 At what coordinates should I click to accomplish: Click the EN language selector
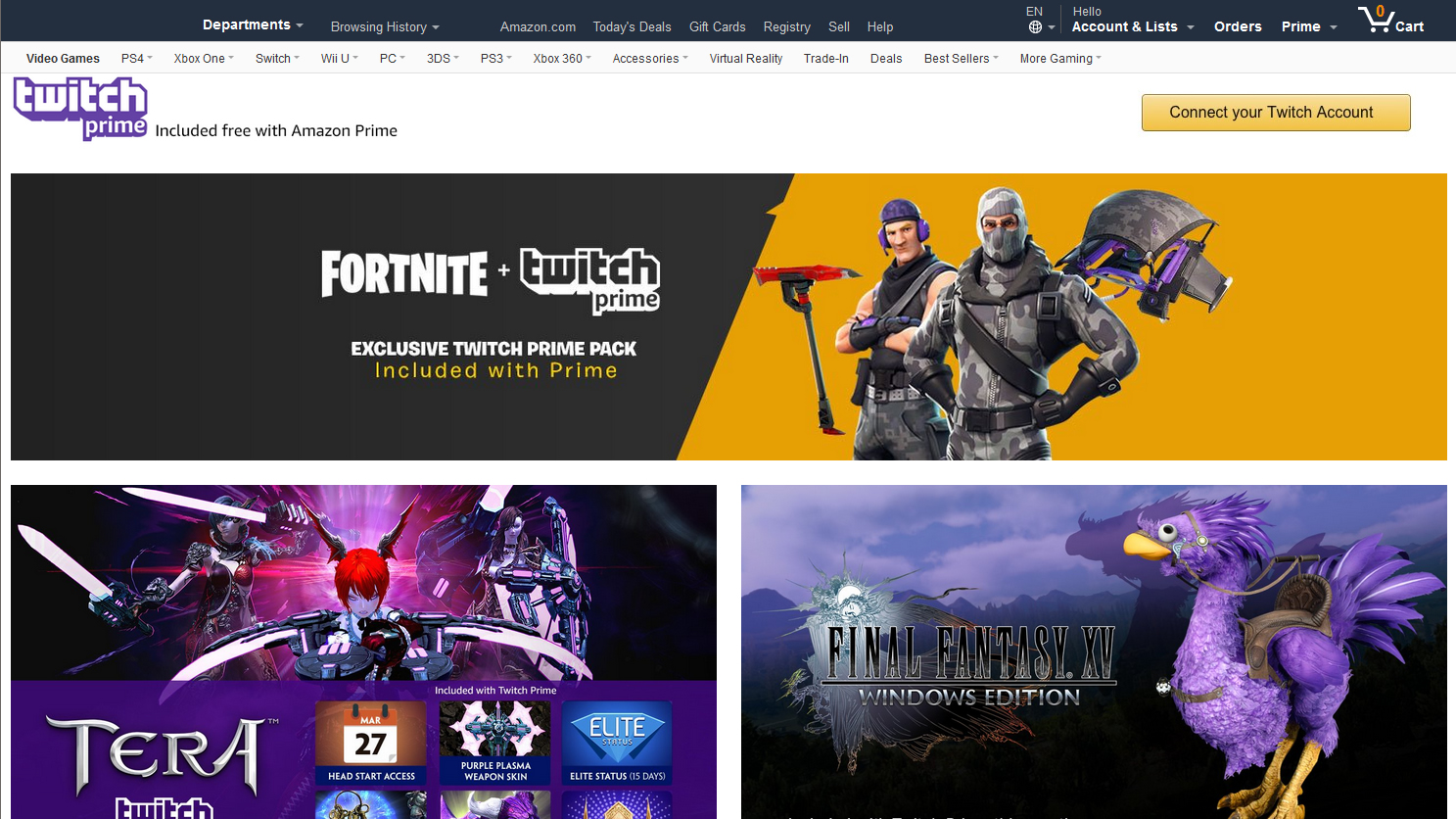(x=1034, y=12)
